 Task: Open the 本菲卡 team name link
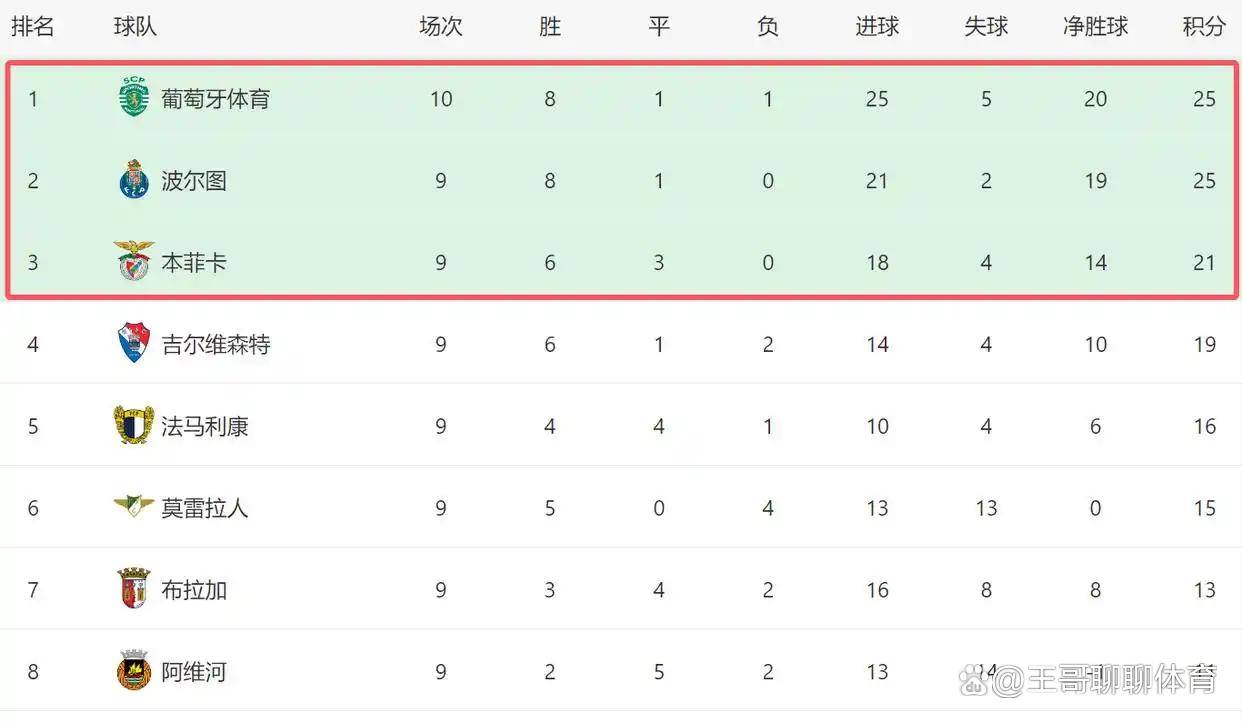194,263
